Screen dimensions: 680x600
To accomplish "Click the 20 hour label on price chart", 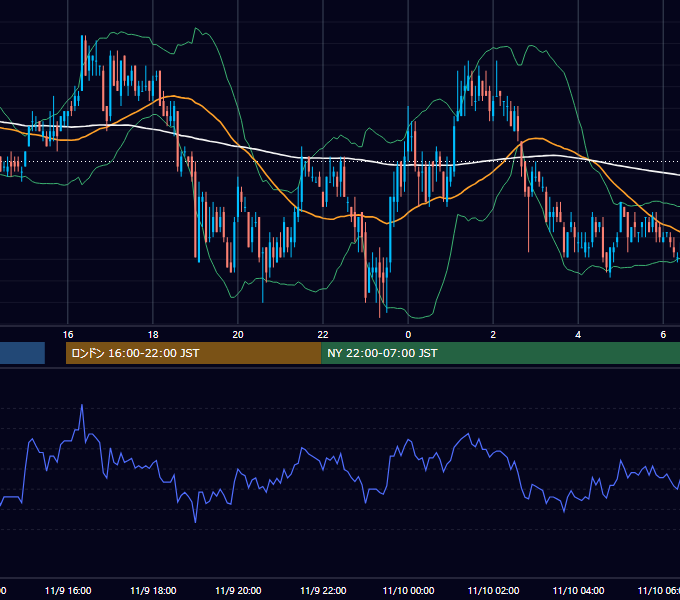I will 238,334.
